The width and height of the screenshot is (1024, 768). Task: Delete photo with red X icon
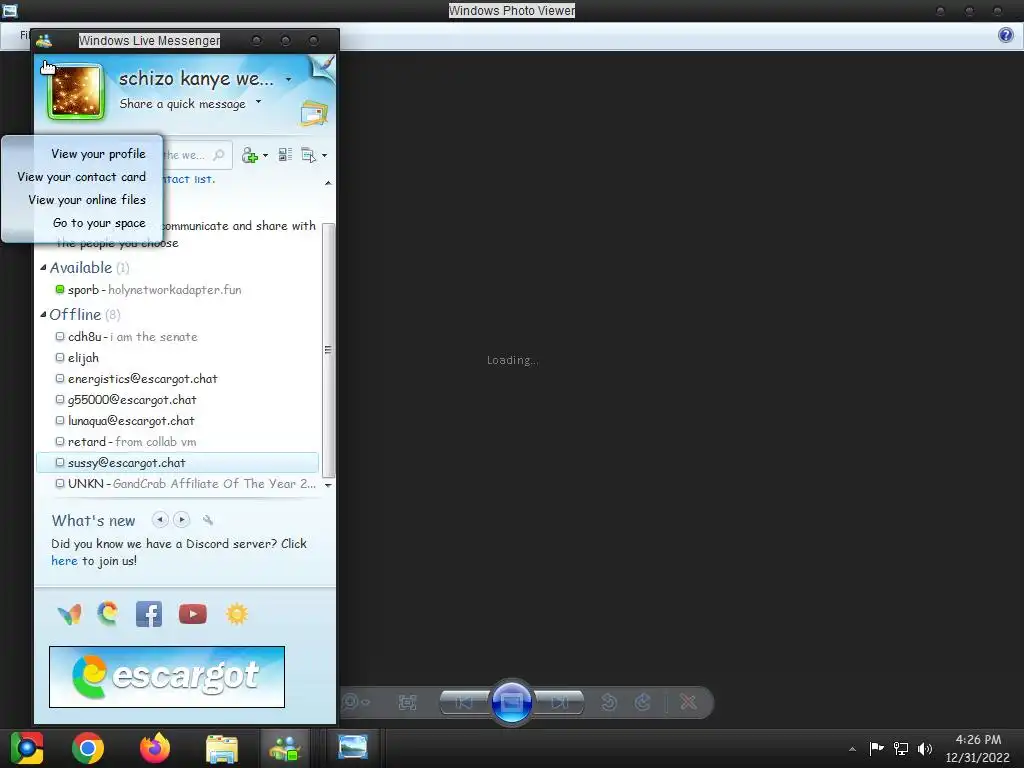point(688,703)
